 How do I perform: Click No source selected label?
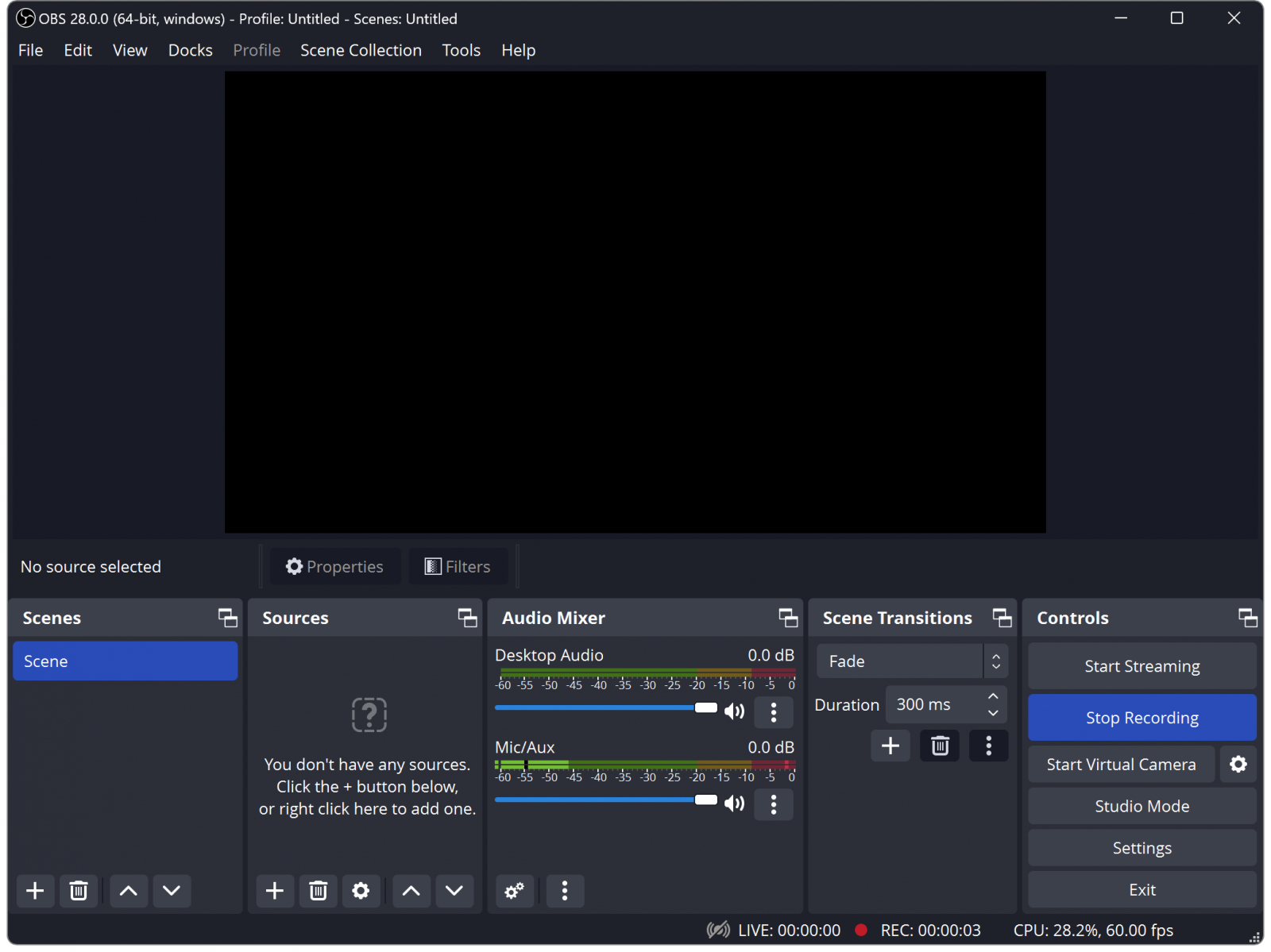91,566
